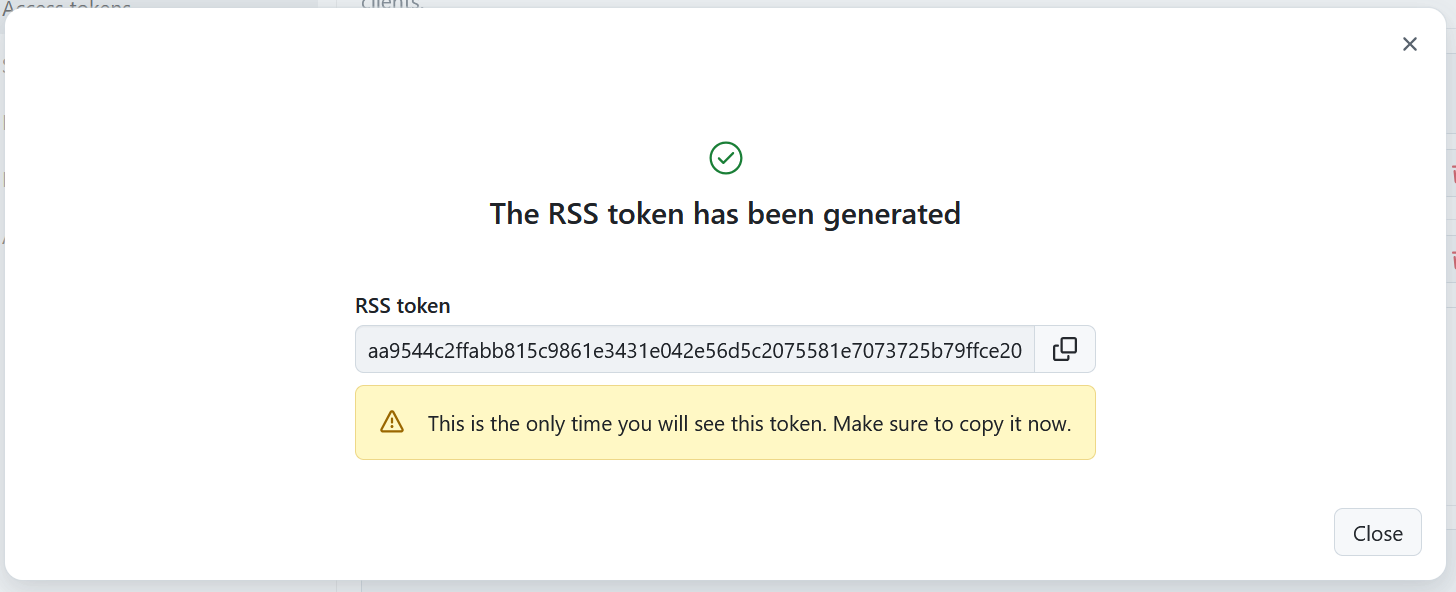Click the upper red delete icon behind the modal
Image resolution: width=1456 pixels, height=592 pixels.
click(1452, 171)
